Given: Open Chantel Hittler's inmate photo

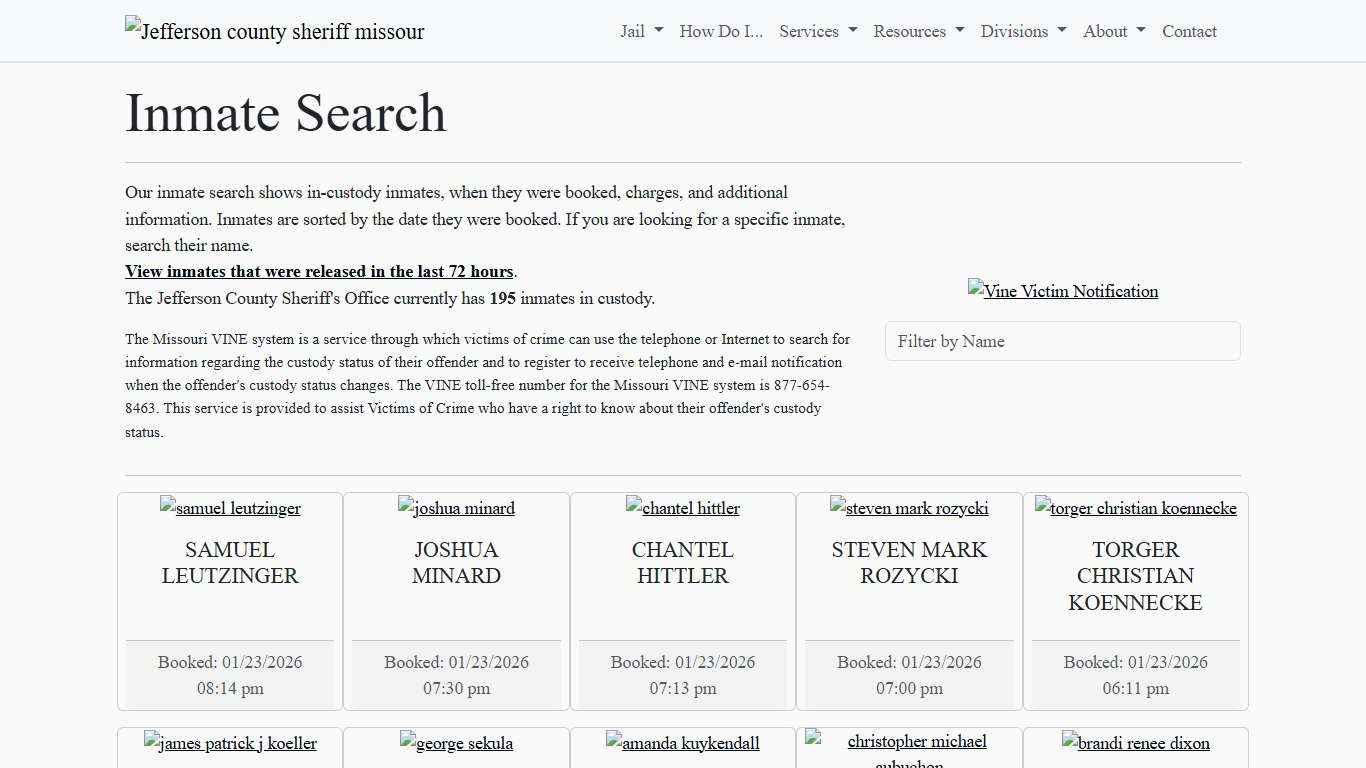Looking at the screenshot, I should point(682,508).
